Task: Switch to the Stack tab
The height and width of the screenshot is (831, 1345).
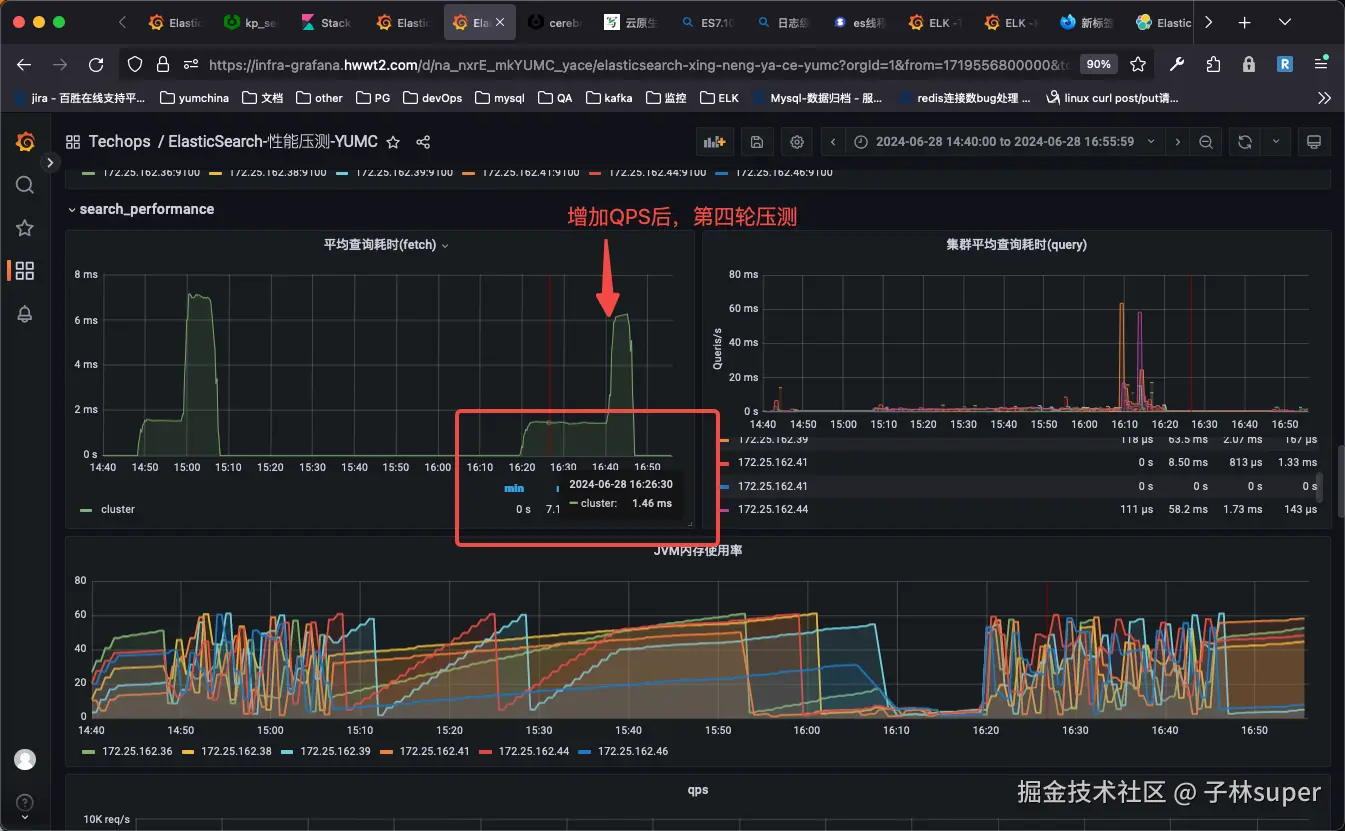Action: pos(326,22)
